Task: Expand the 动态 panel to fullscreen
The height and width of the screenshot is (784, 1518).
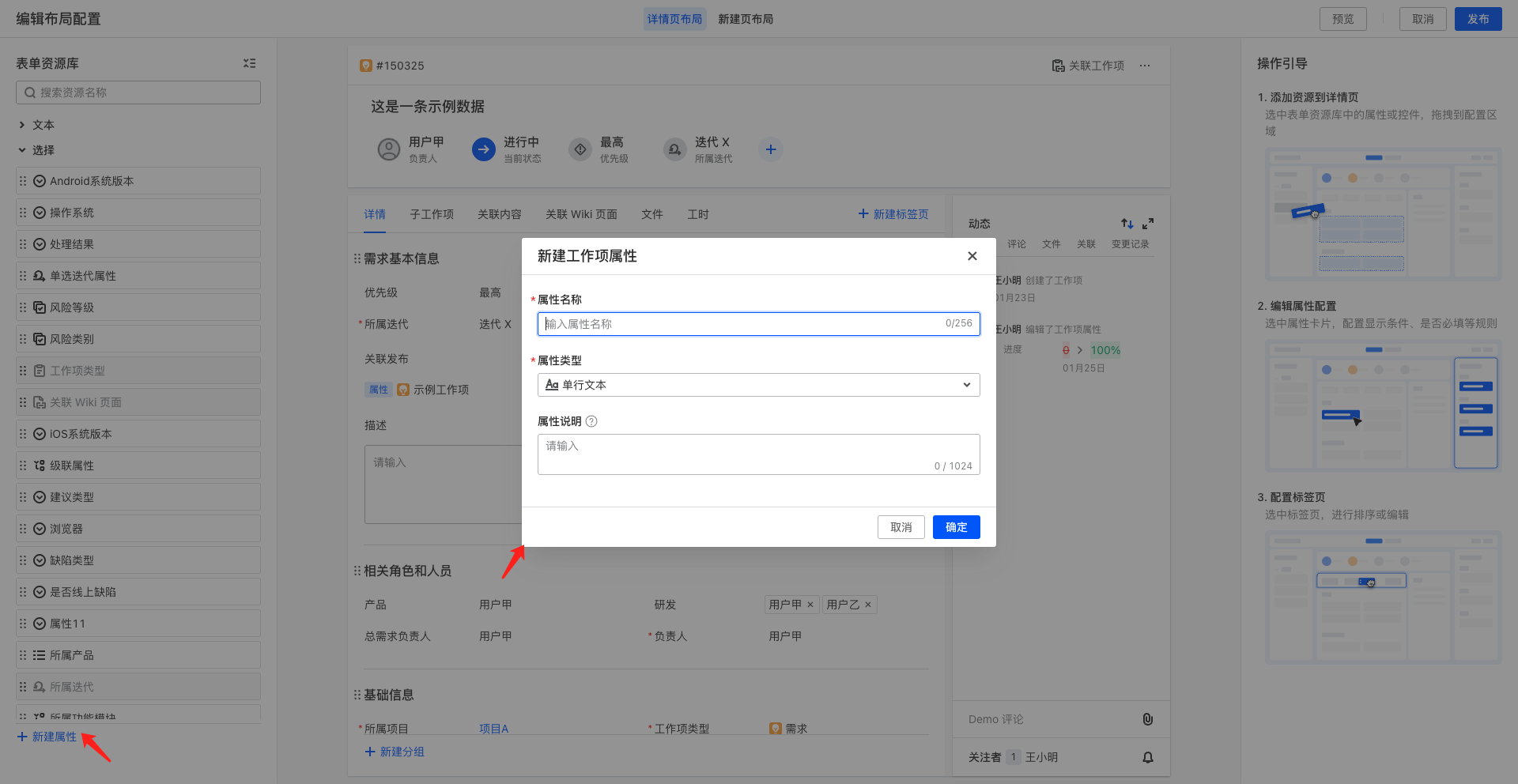Action: coord(1148,224)
